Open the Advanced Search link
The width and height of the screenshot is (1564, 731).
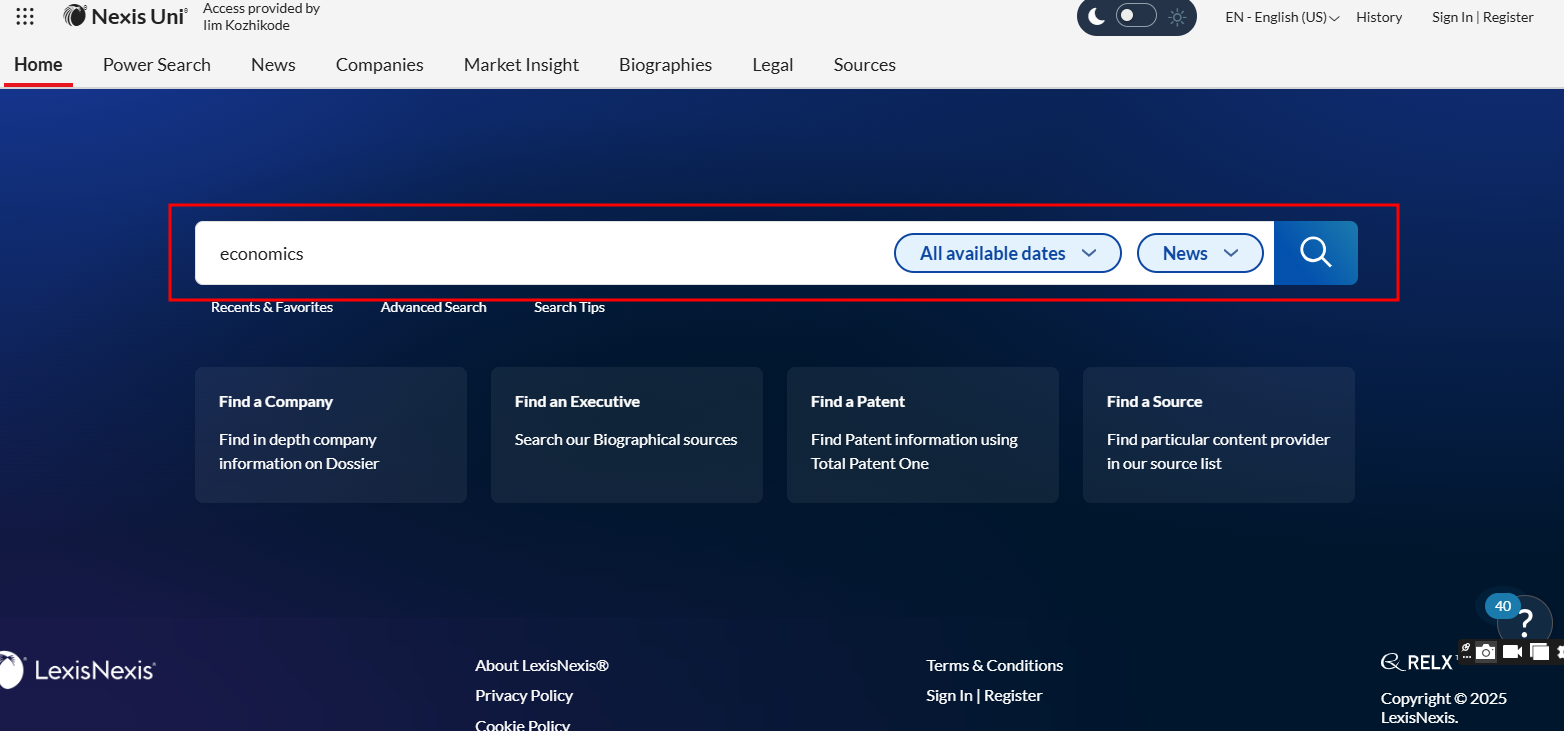point(433,307)
